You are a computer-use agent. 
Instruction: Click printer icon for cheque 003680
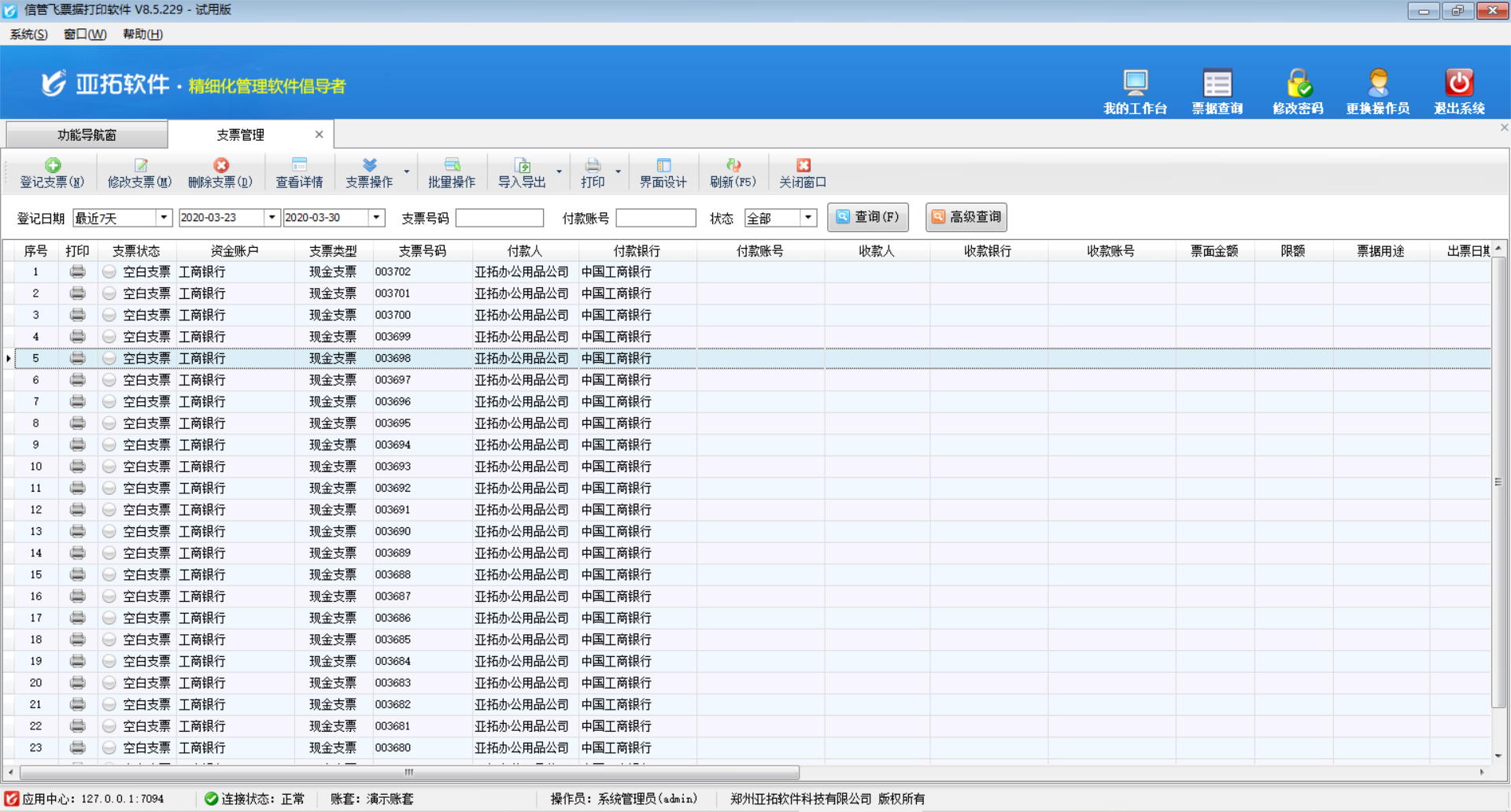[77, 747]
